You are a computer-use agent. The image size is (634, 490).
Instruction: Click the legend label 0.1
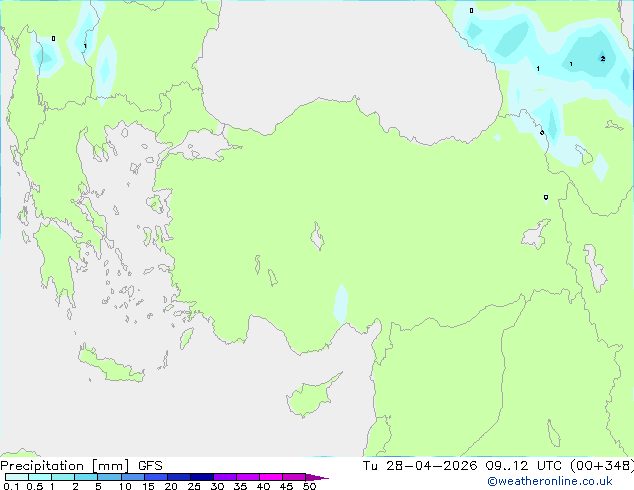[x=11, y=486]
